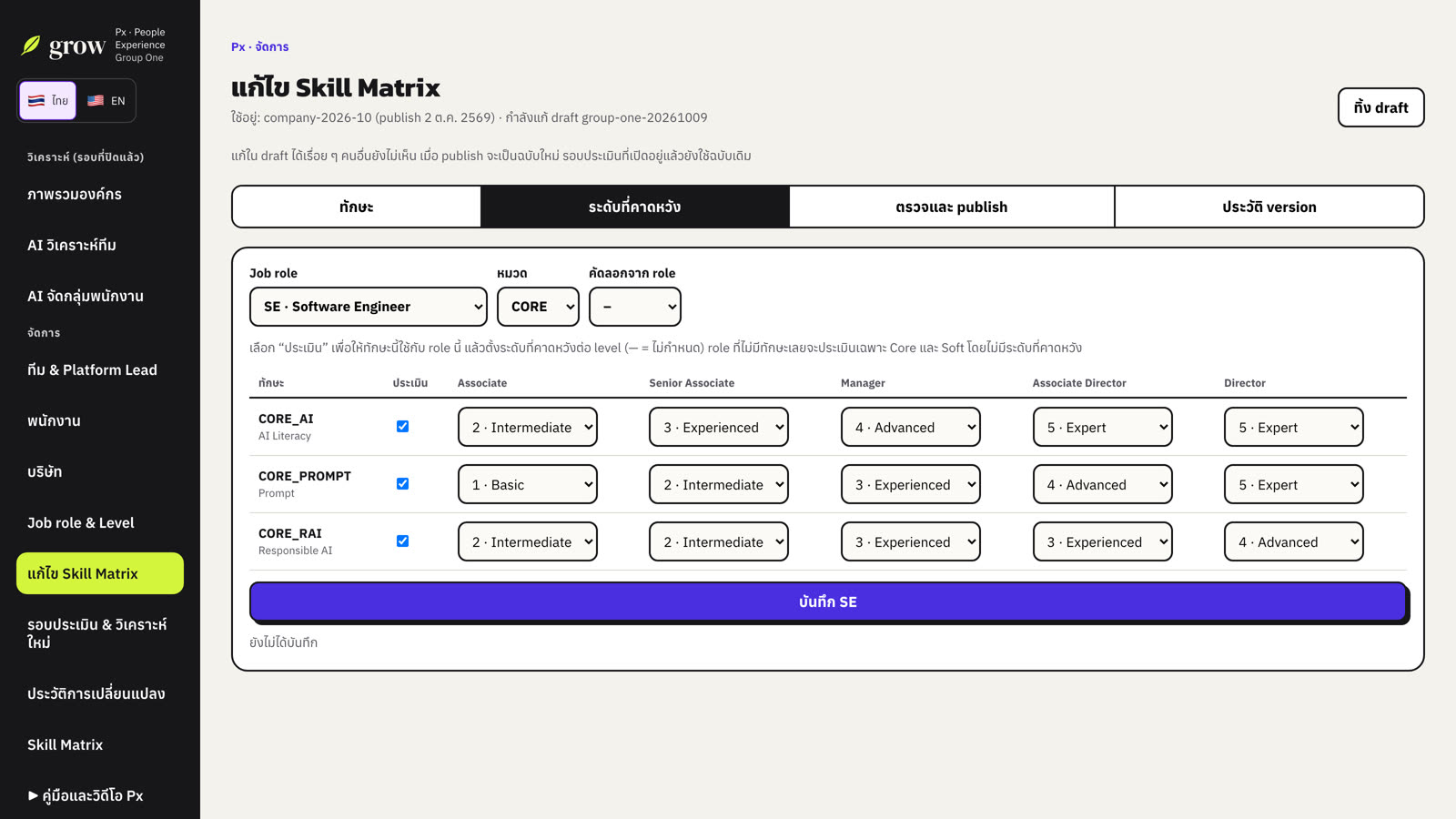Screen dimensions: 1456x819
Task: Switch to the ตรวจและ publish tab
Action: tap(952, 207)
